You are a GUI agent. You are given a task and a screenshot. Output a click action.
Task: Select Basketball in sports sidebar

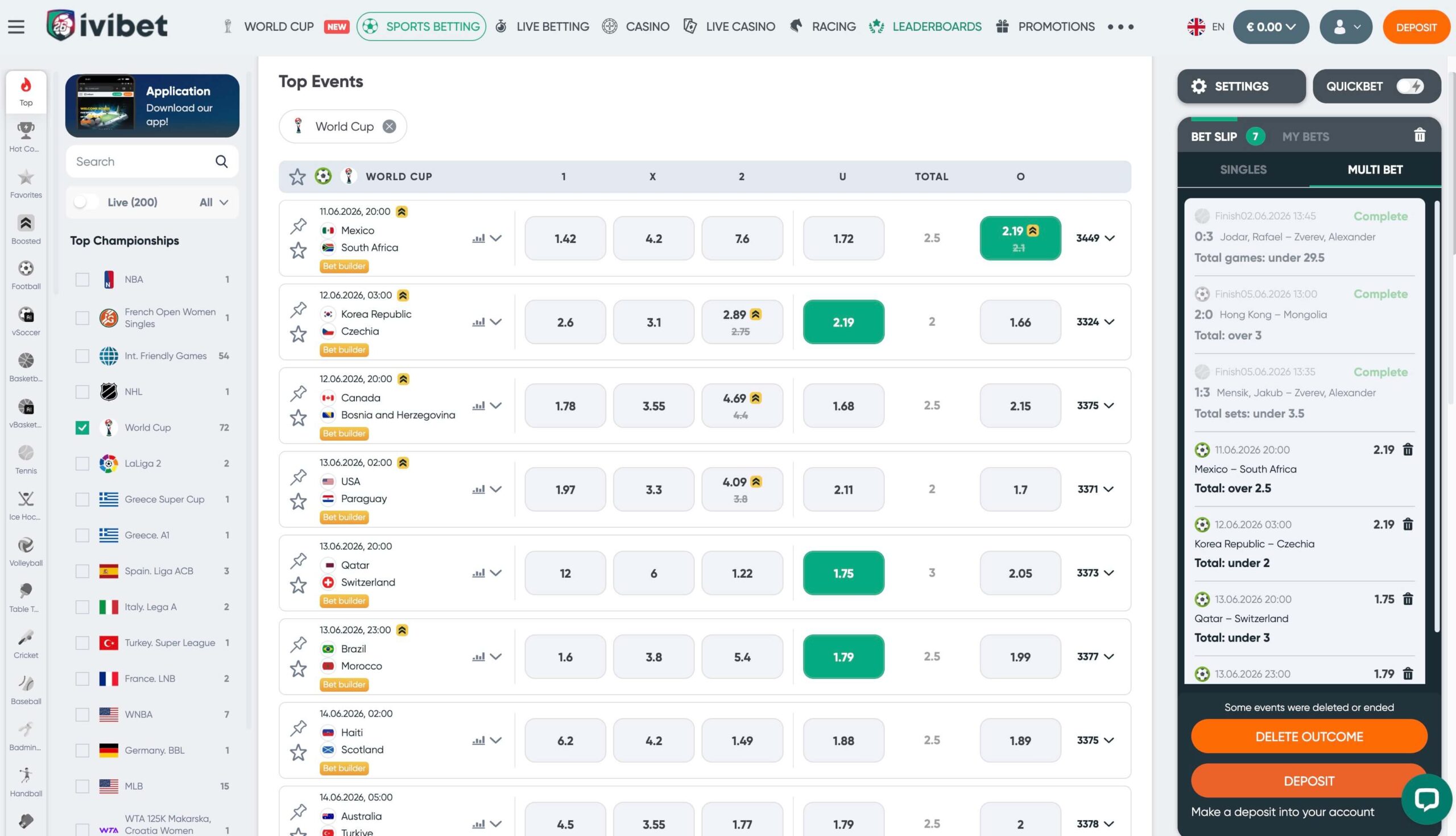(x=26, y=367)
